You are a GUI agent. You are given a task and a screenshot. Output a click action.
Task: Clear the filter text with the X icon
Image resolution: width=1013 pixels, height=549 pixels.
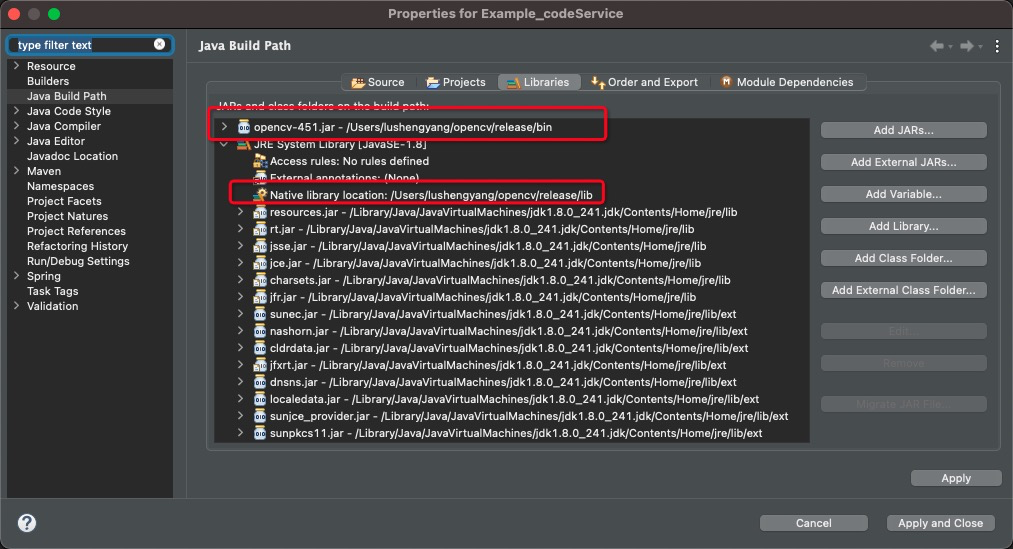(160, 44)
